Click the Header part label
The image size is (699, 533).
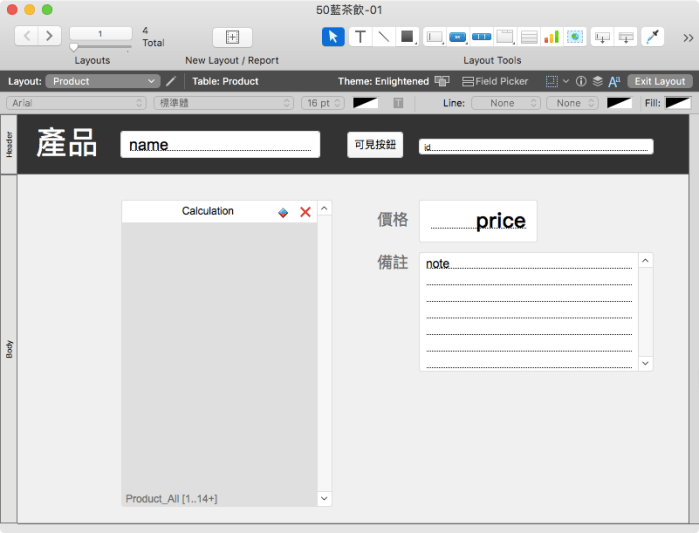(9, 144)
